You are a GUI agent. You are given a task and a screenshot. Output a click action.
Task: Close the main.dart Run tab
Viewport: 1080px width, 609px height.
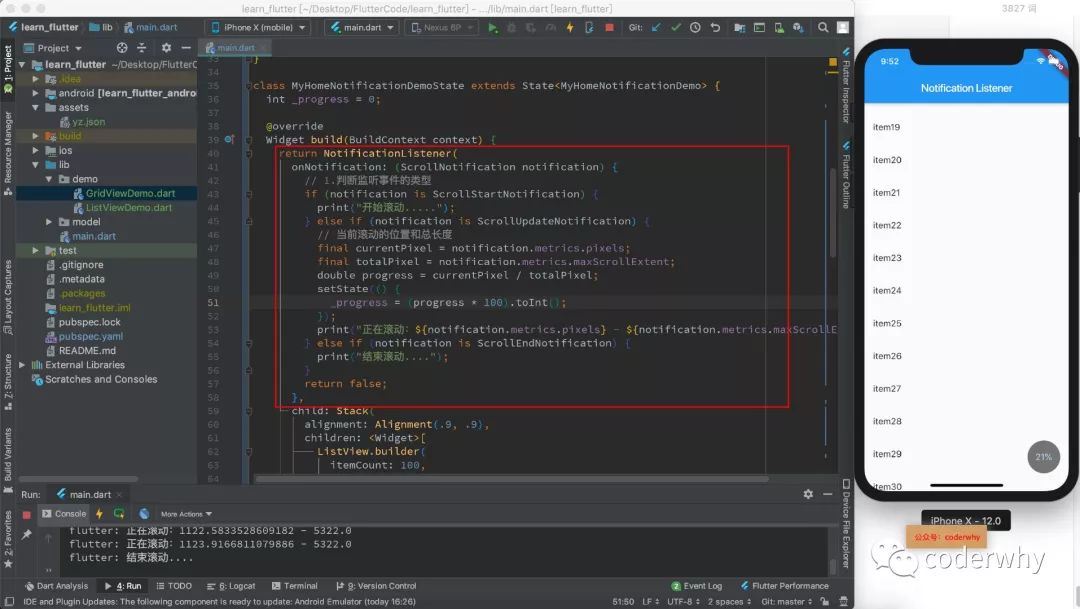click(x=119, y=495)
